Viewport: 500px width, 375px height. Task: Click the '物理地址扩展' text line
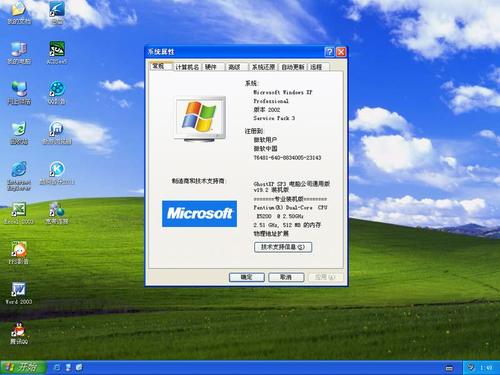click(271, 234)
